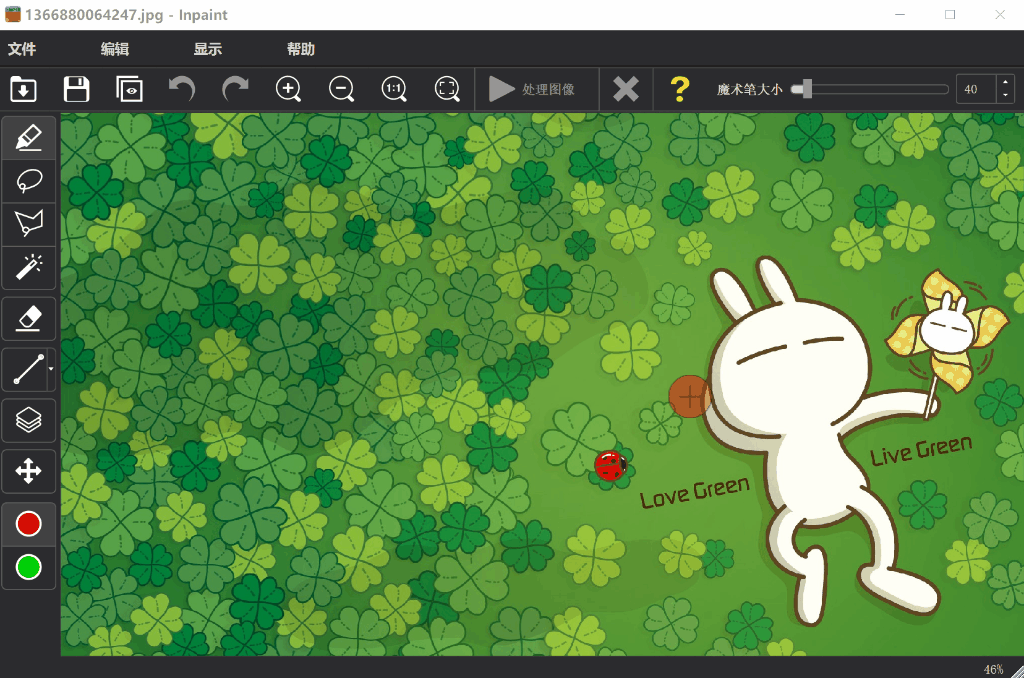Open the 编辑 menu

(115, 49)
